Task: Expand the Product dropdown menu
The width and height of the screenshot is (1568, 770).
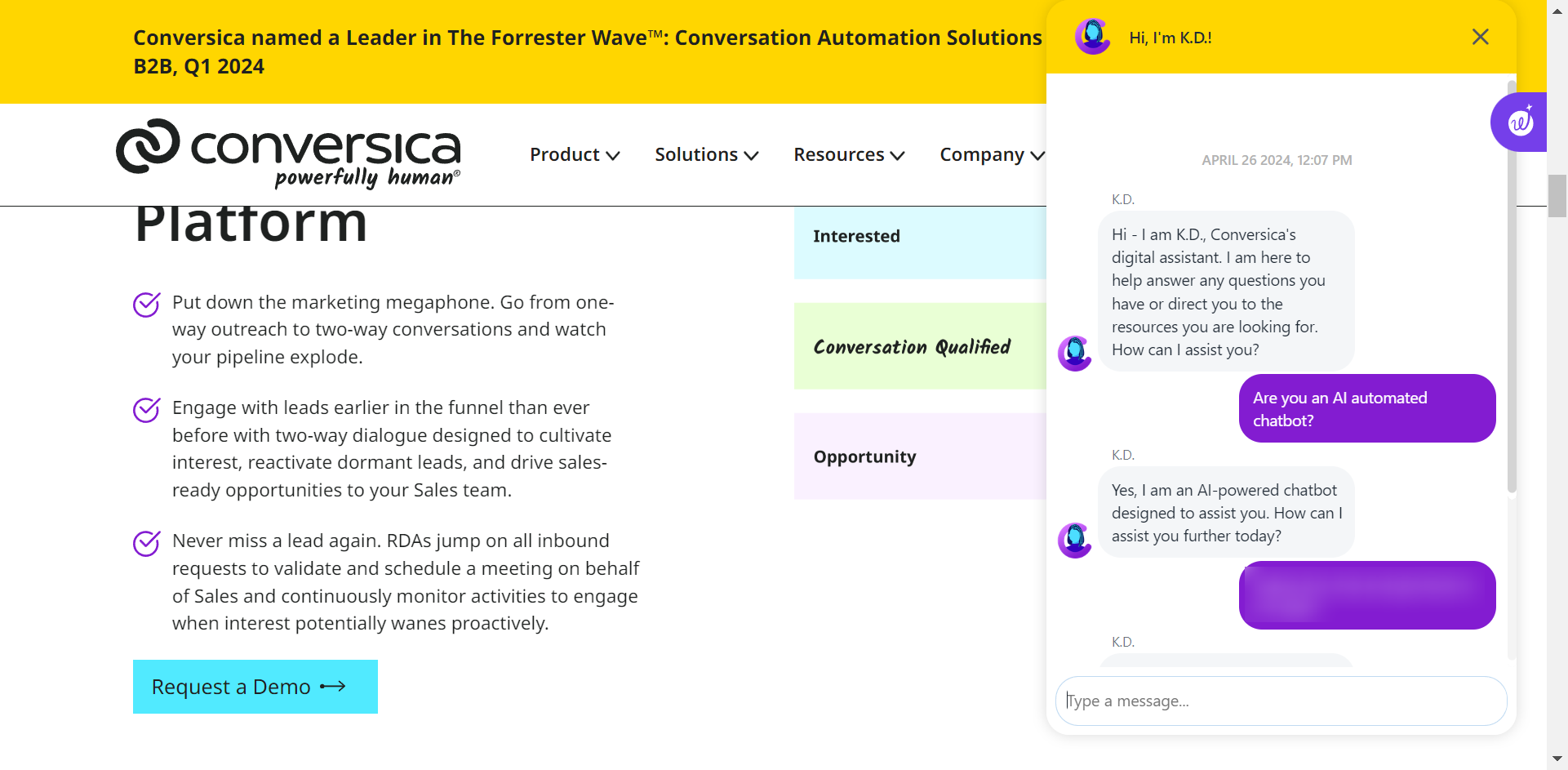Action: (x=575, y=154)
